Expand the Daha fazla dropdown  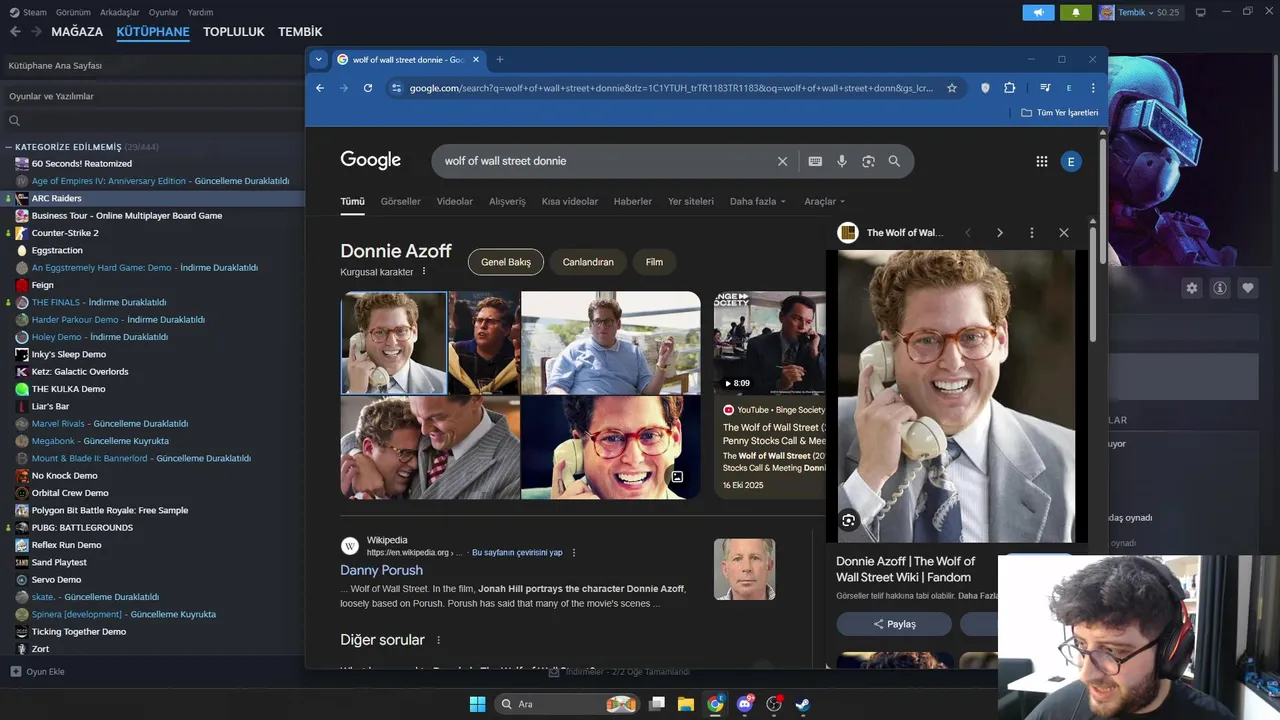click(x=758, y=201)
